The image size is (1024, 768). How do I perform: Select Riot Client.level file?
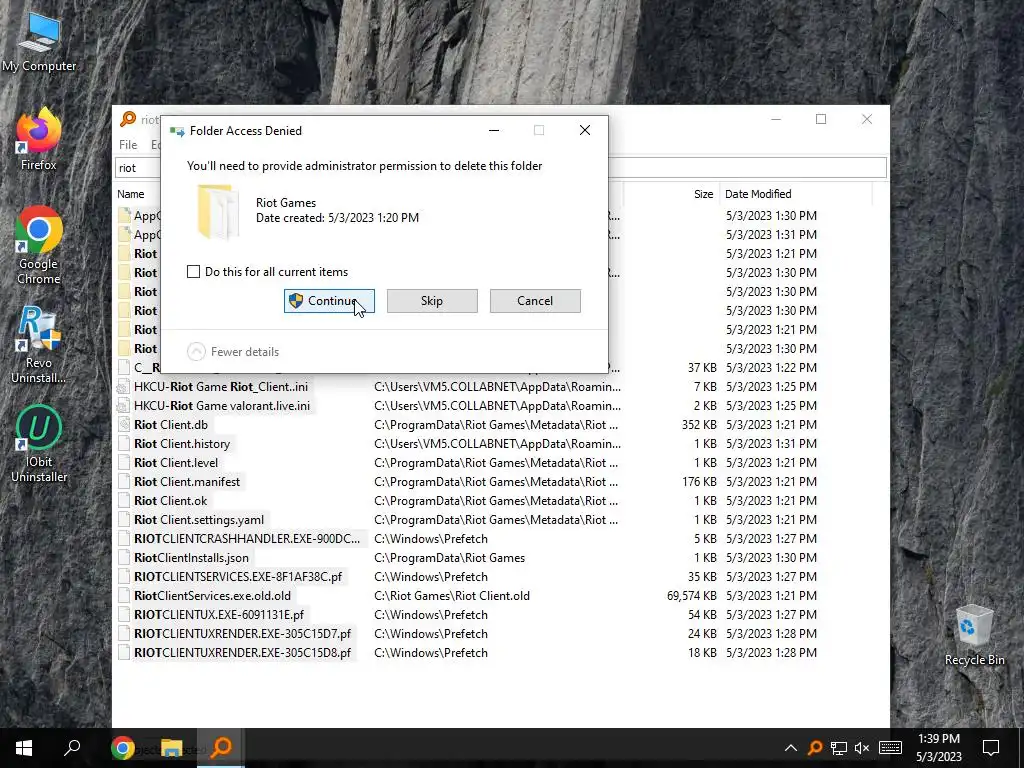[x=176, y=462]
